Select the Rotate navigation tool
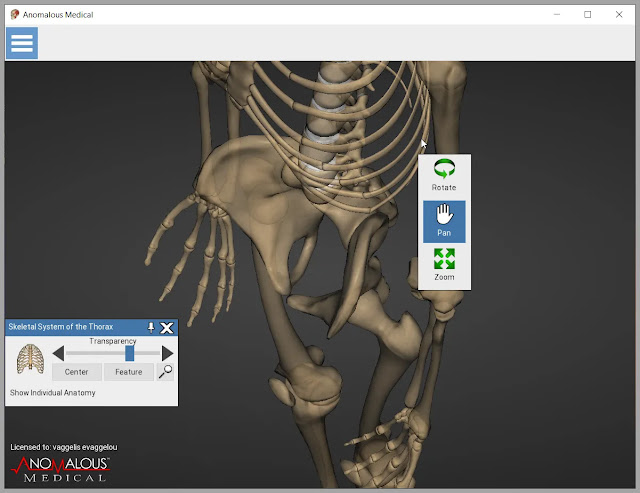This screenshot has width=640, height=493. pos(444,175)
